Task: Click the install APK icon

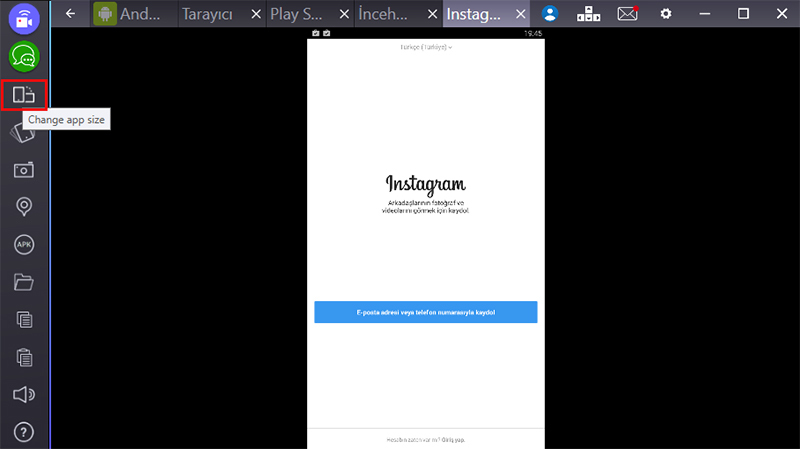Action: coord(24,244)
